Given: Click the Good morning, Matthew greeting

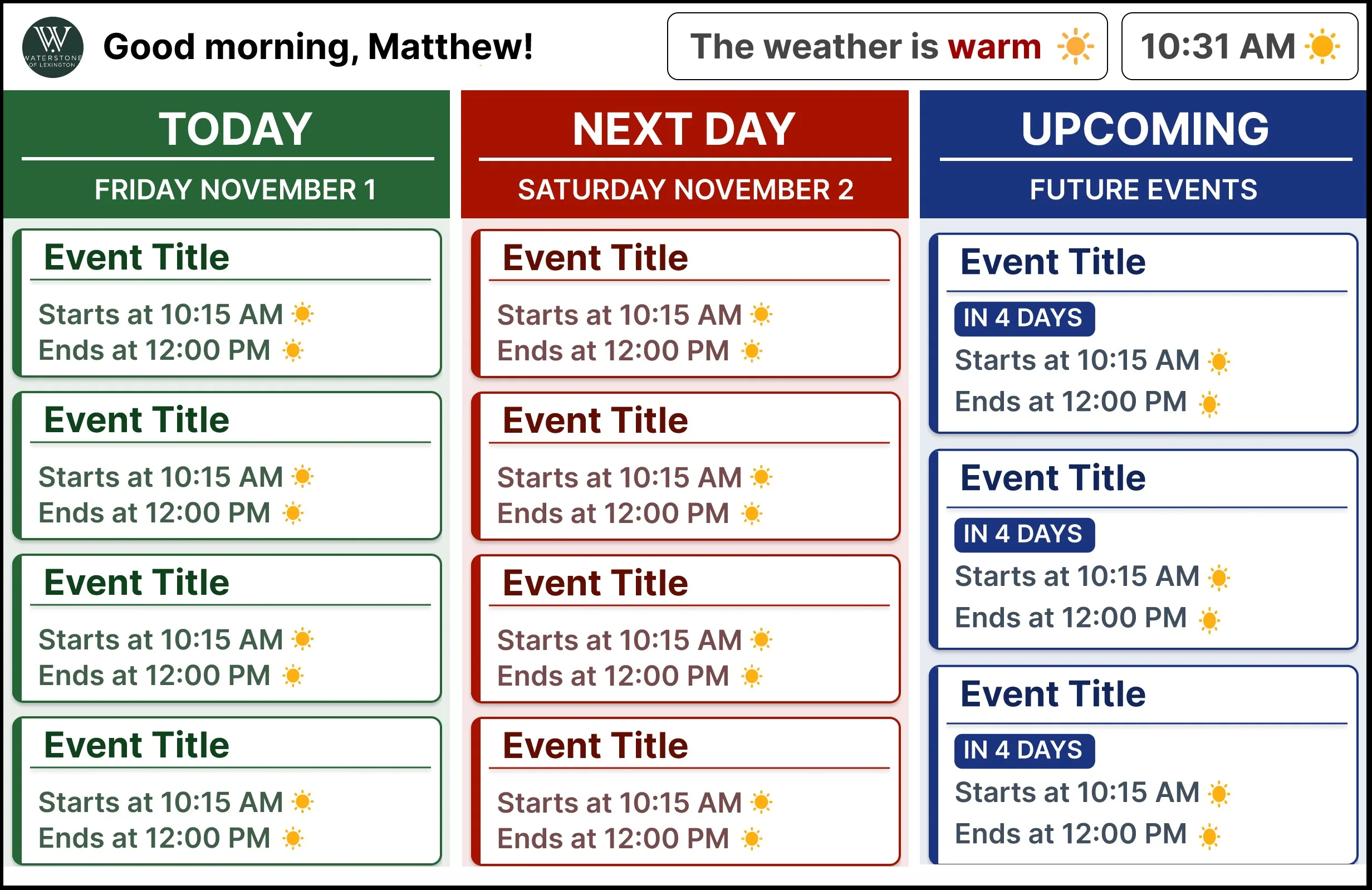Looking at the screenshot, I should [317, 47].
